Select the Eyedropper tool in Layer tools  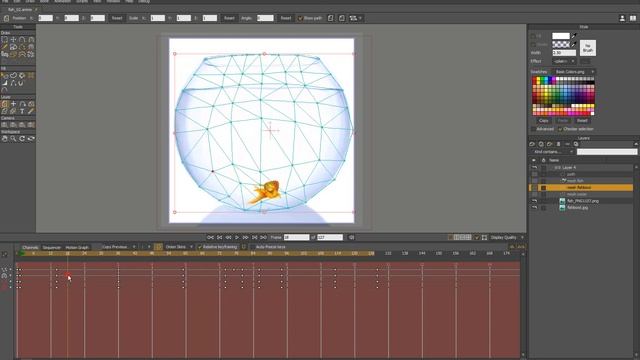tap(31, 111)
